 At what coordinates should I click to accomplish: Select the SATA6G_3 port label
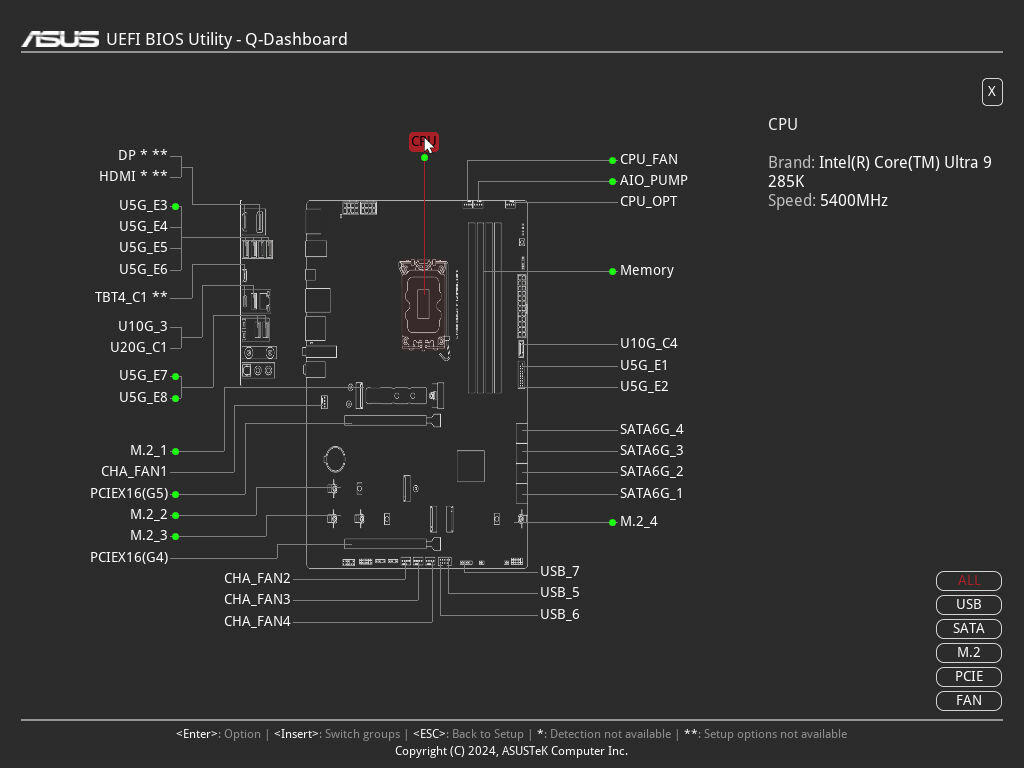651,450
